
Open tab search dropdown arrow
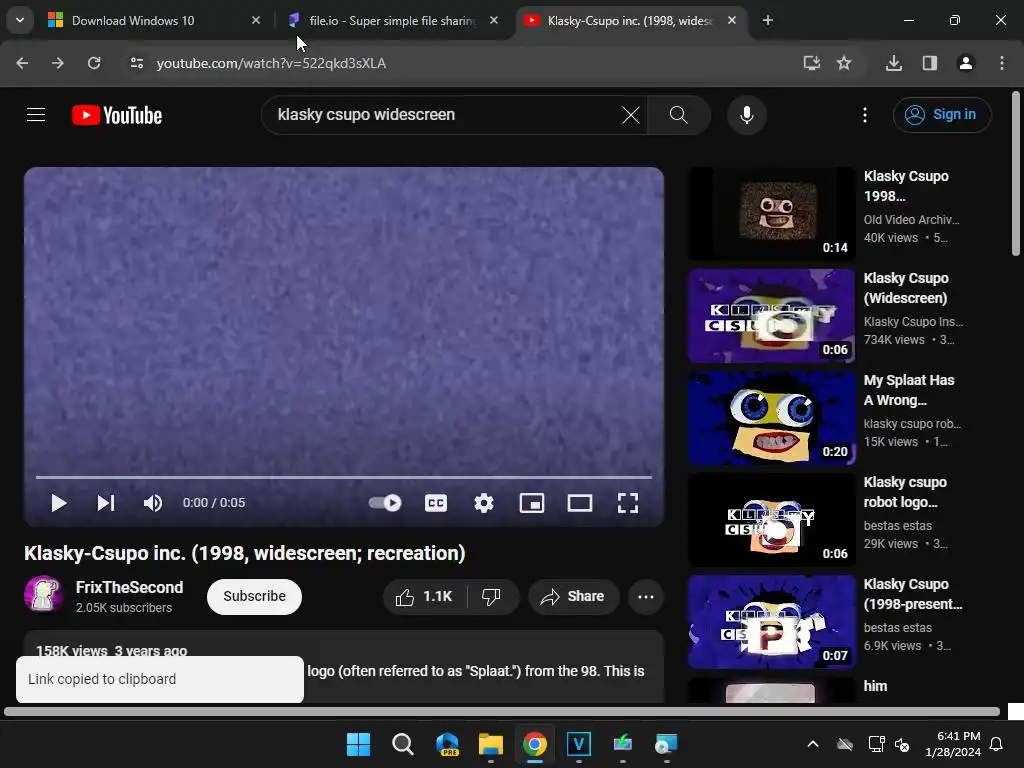point(20,20)
